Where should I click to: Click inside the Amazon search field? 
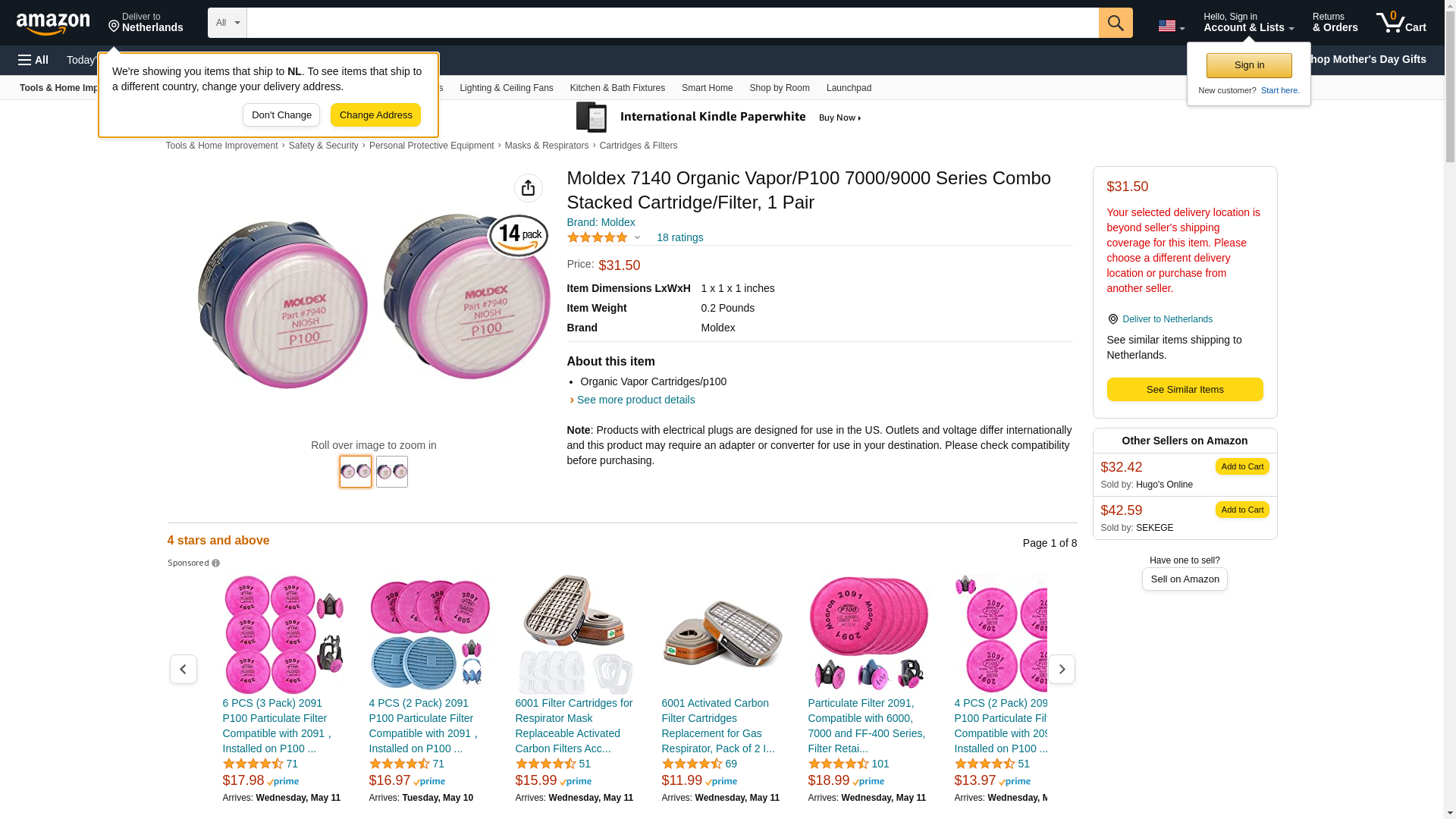click(672, 23)
